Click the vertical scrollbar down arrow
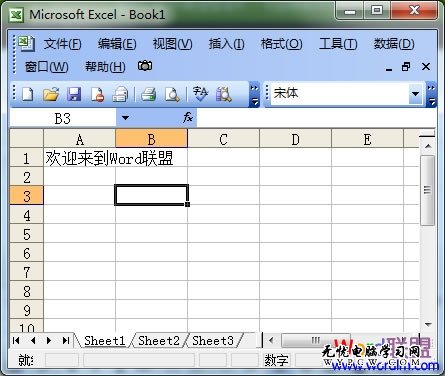Viewport: 445px width, 376px height. point(428,324)
